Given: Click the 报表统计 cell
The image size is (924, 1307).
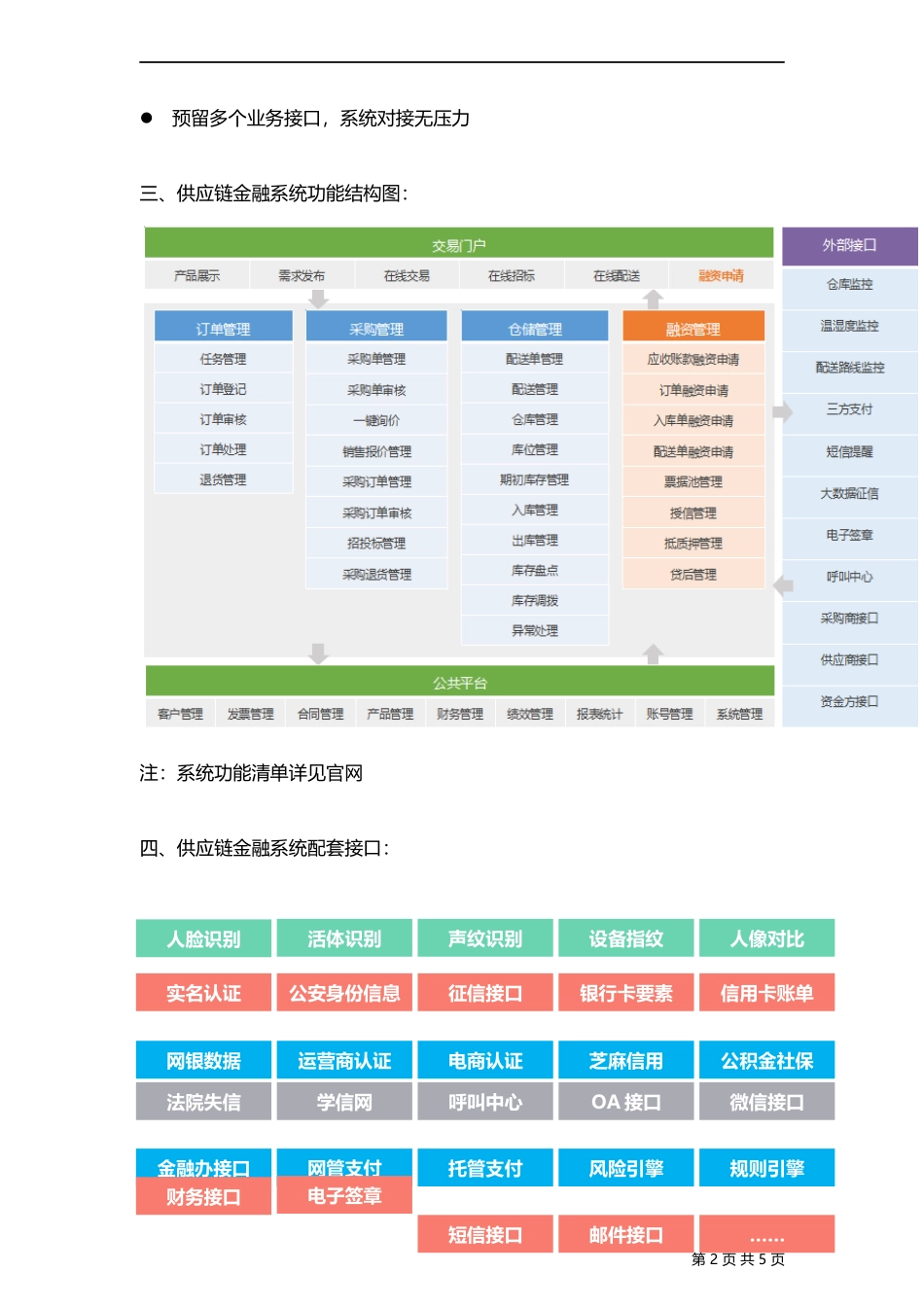Looking at the screenshot, I should pyautogui.click(x=600, y=713).
